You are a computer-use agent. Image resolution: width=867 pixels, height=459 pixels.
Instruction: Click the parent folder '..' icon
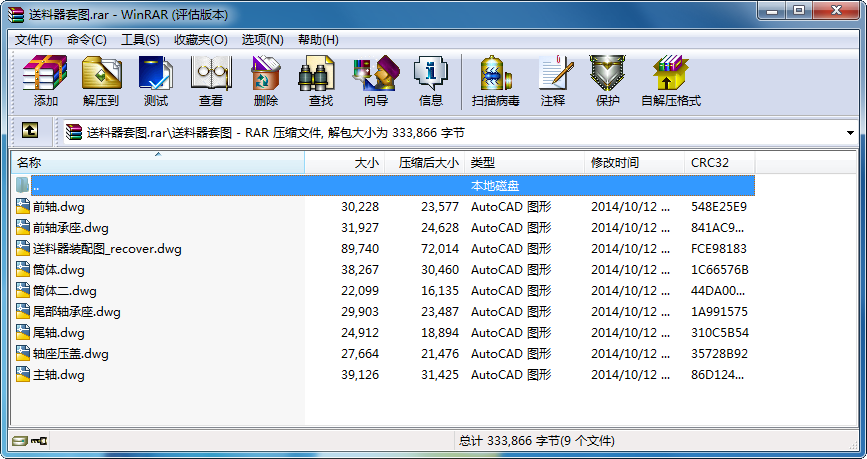click(x=23, y=185)
